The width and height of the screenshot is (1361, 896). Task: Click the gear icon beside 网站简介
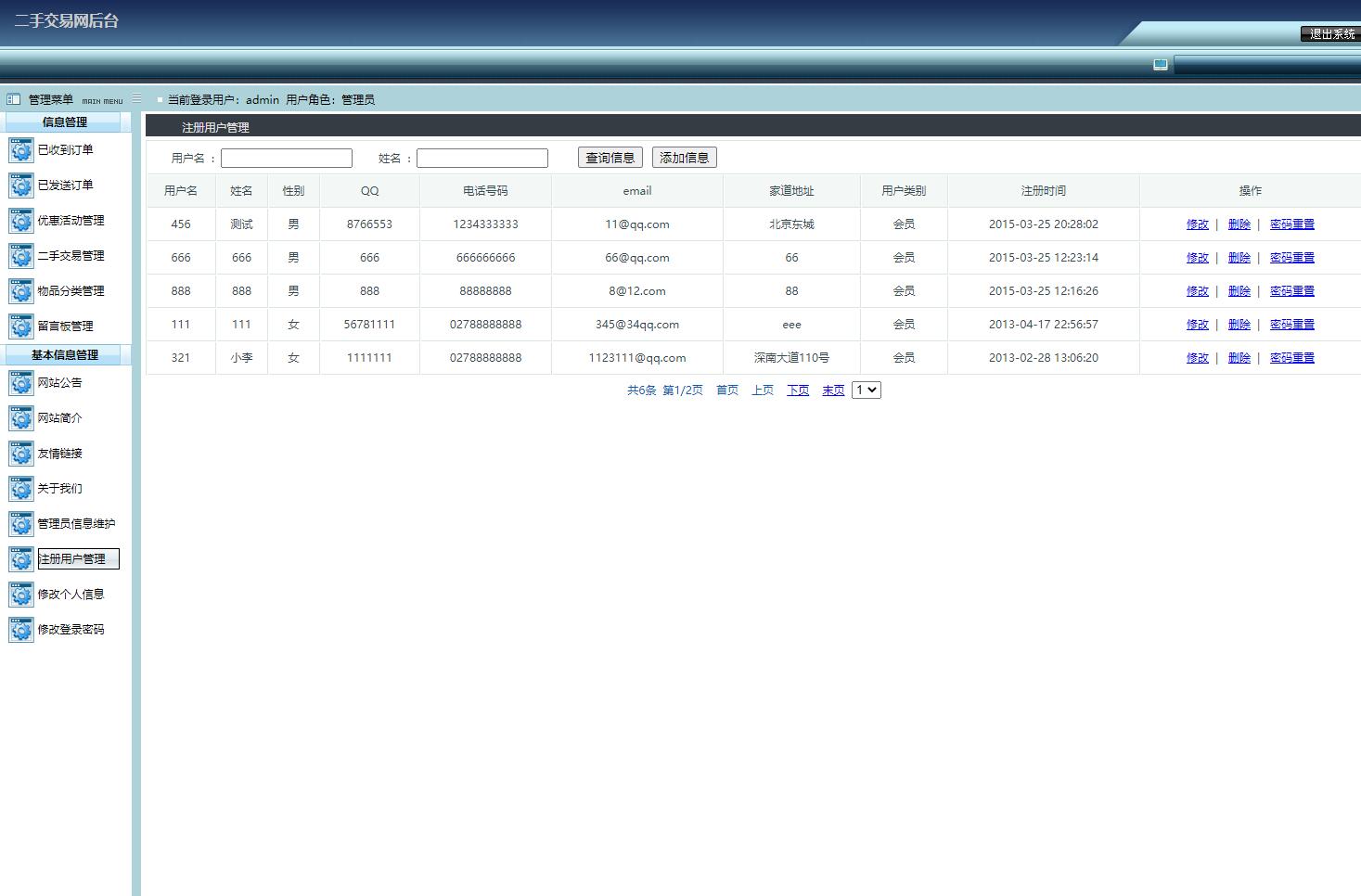coord(20,418)
